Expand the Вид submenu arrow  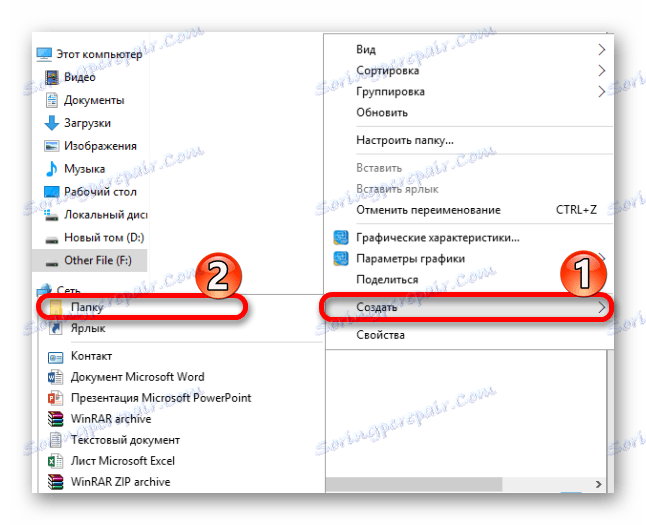coord(602,49)
